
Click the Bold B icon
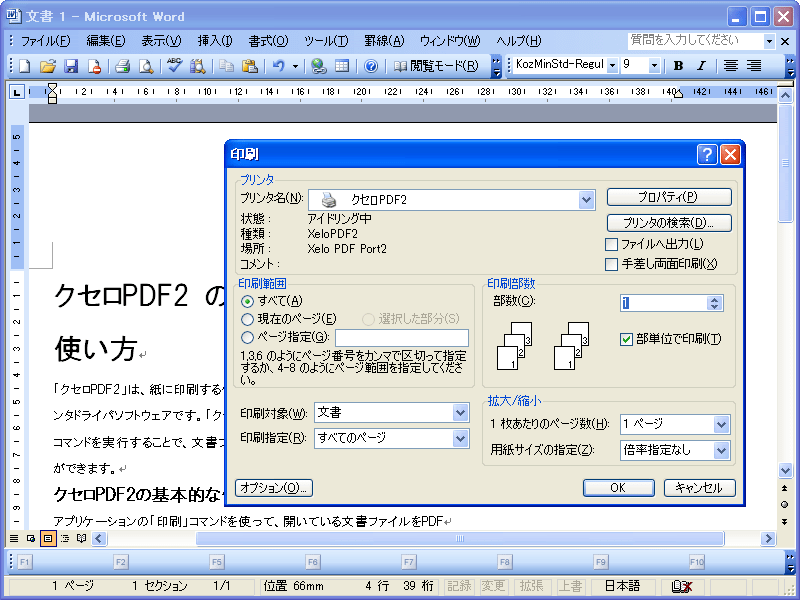678,65
